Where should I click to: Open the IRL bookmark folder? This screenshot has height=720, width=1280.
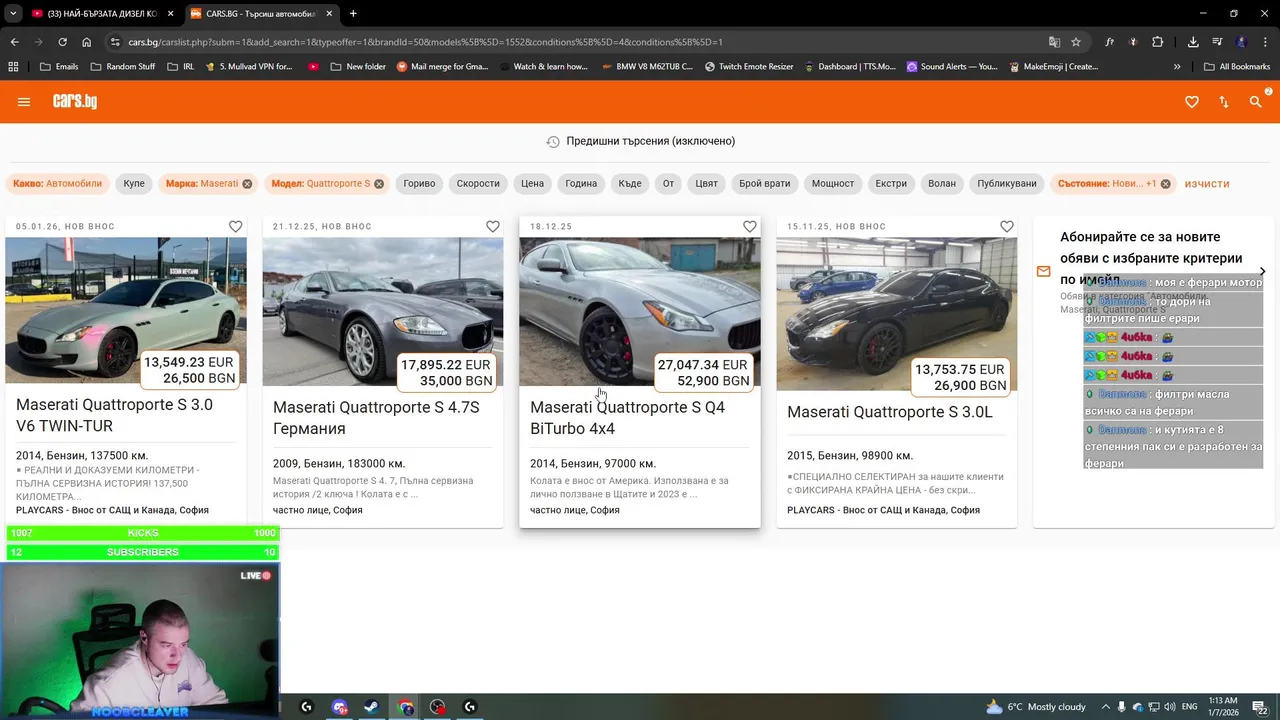pyautogui.click(x=180, y=67)
